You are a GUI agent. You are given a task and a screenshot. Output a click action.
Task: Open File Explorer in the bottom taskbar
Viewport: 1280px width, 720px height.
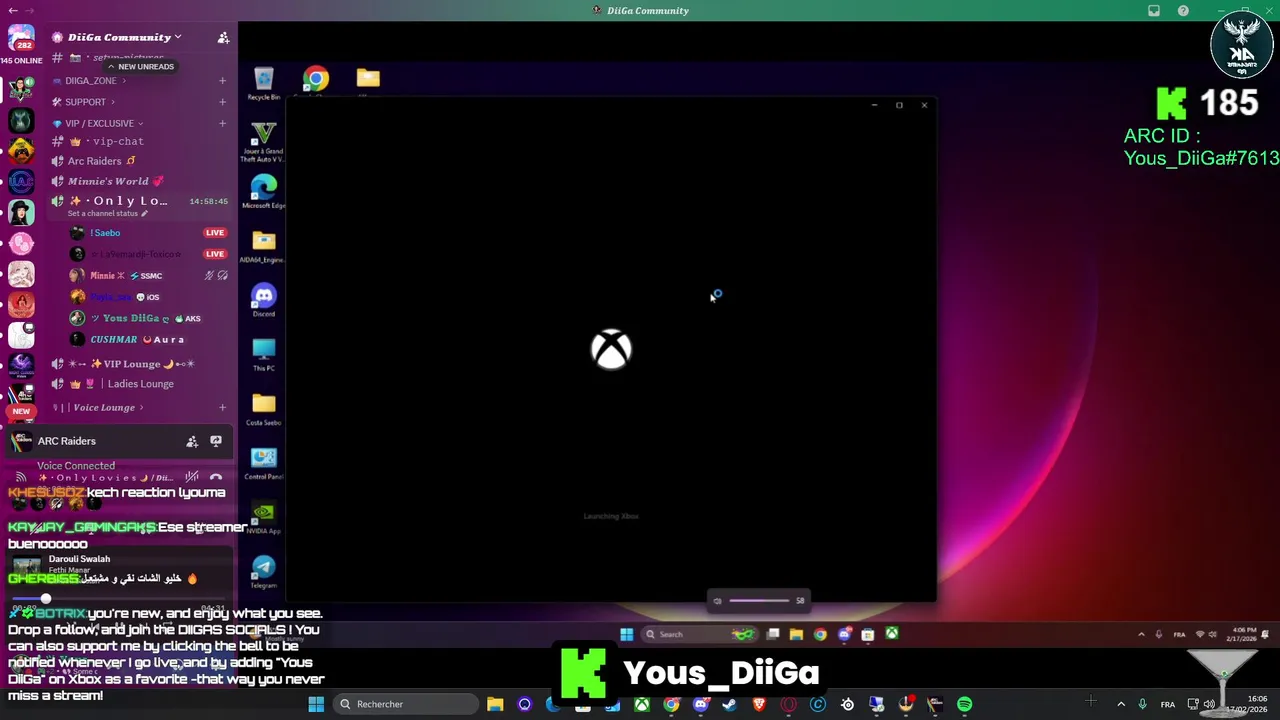(x=495, y=704)
